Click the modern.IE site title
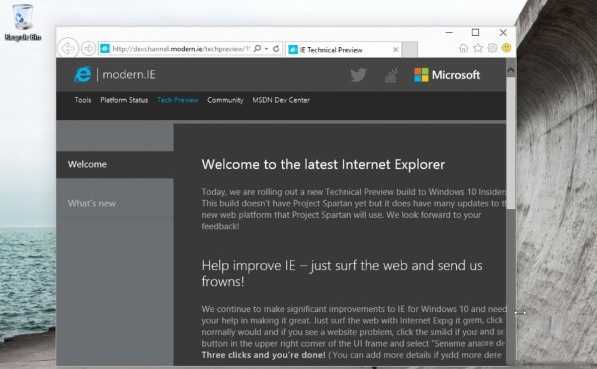 129,75
